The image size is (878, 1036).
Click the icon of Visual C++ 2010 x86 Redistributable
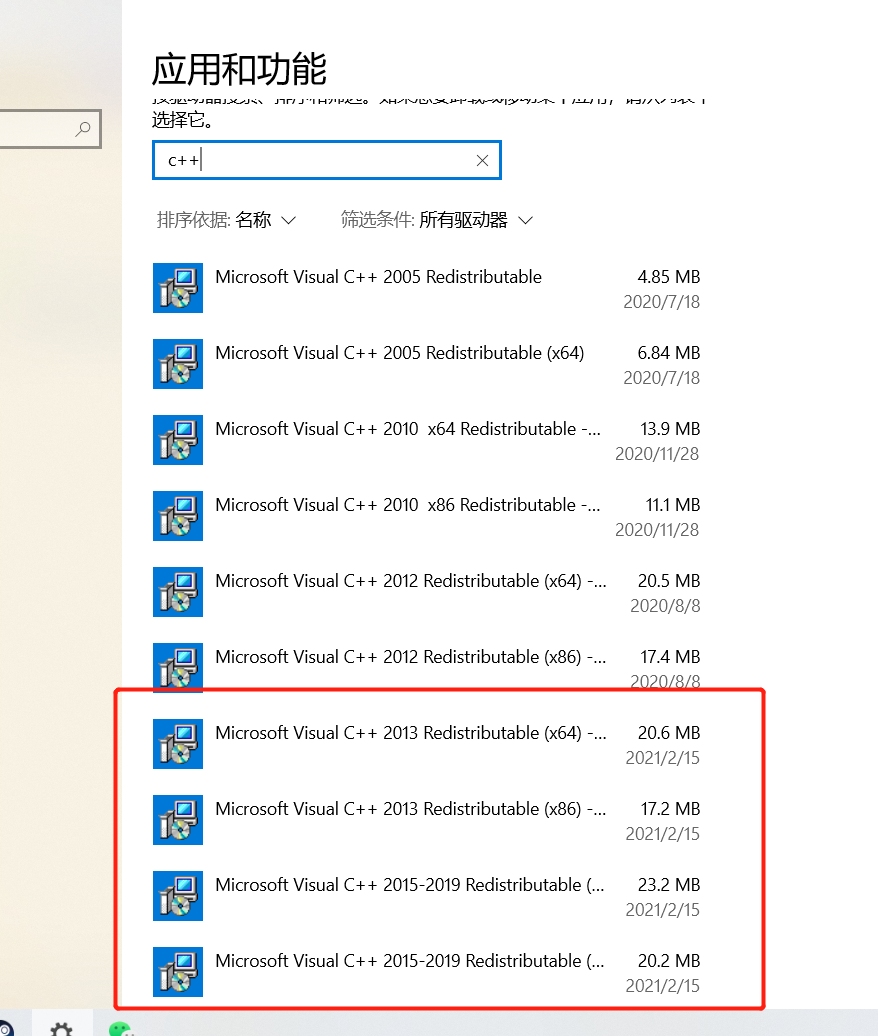click(178, 516)
